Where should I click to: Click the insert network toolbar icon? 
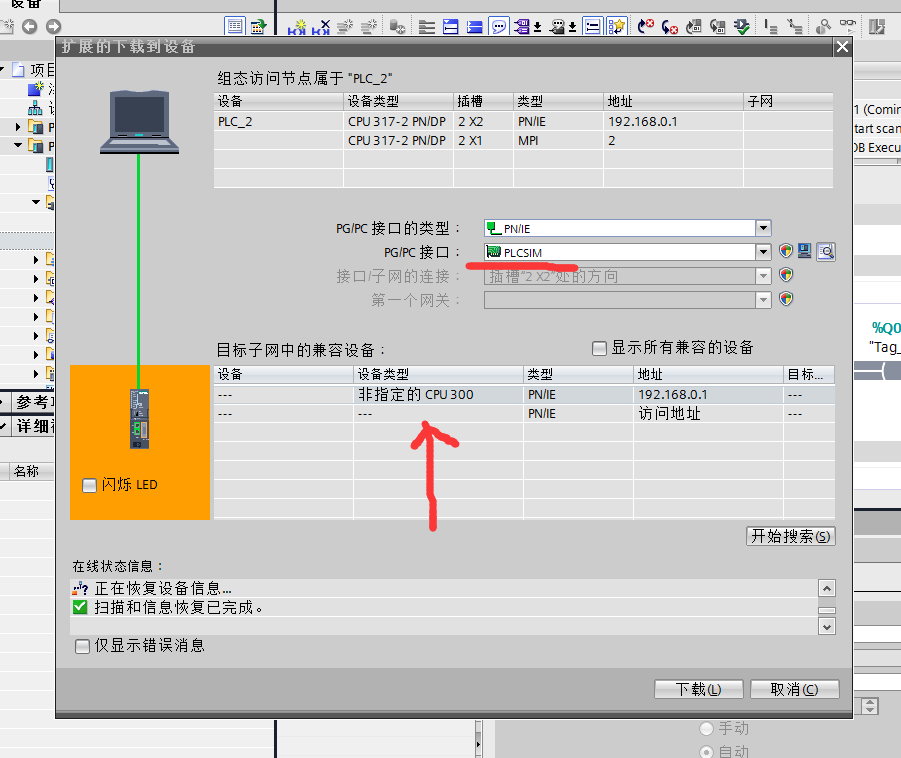297,26
